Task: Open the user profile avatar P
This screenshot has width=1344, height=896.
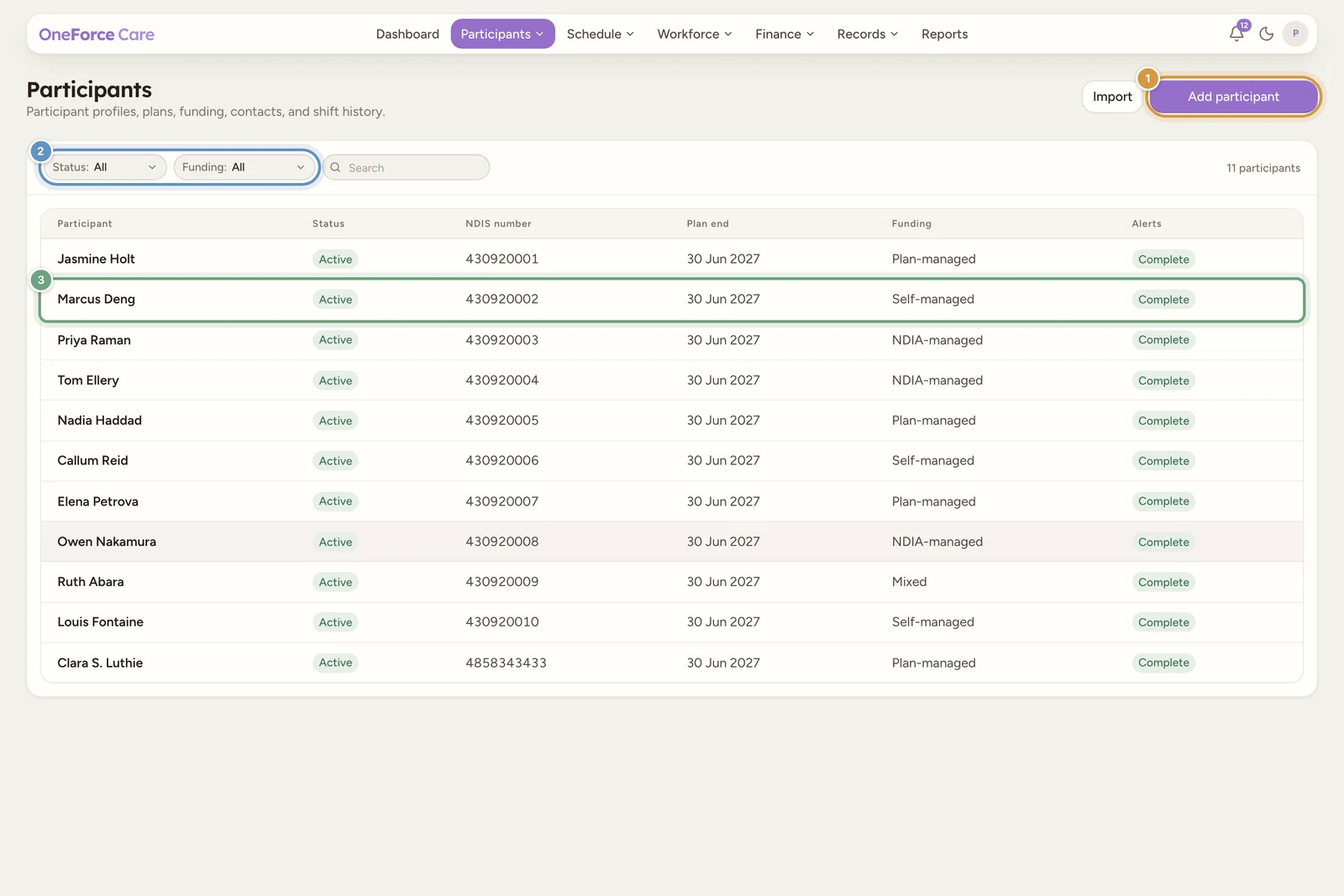Action: [1295, 34]
